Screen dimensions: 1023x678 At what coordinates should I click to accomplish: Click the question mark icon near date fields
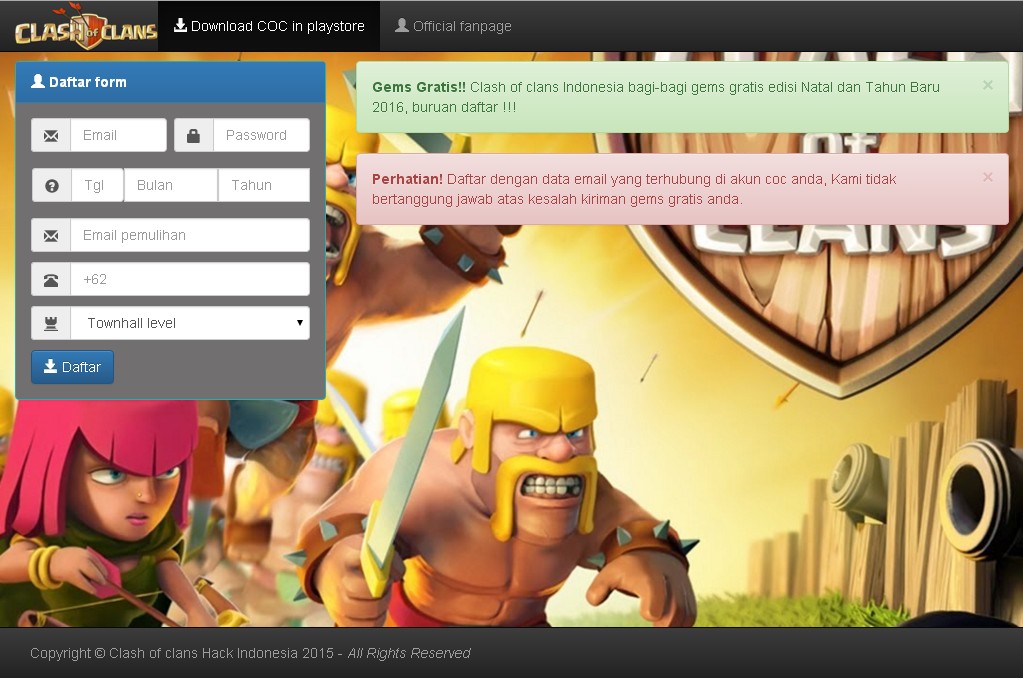tap(52, 184)
